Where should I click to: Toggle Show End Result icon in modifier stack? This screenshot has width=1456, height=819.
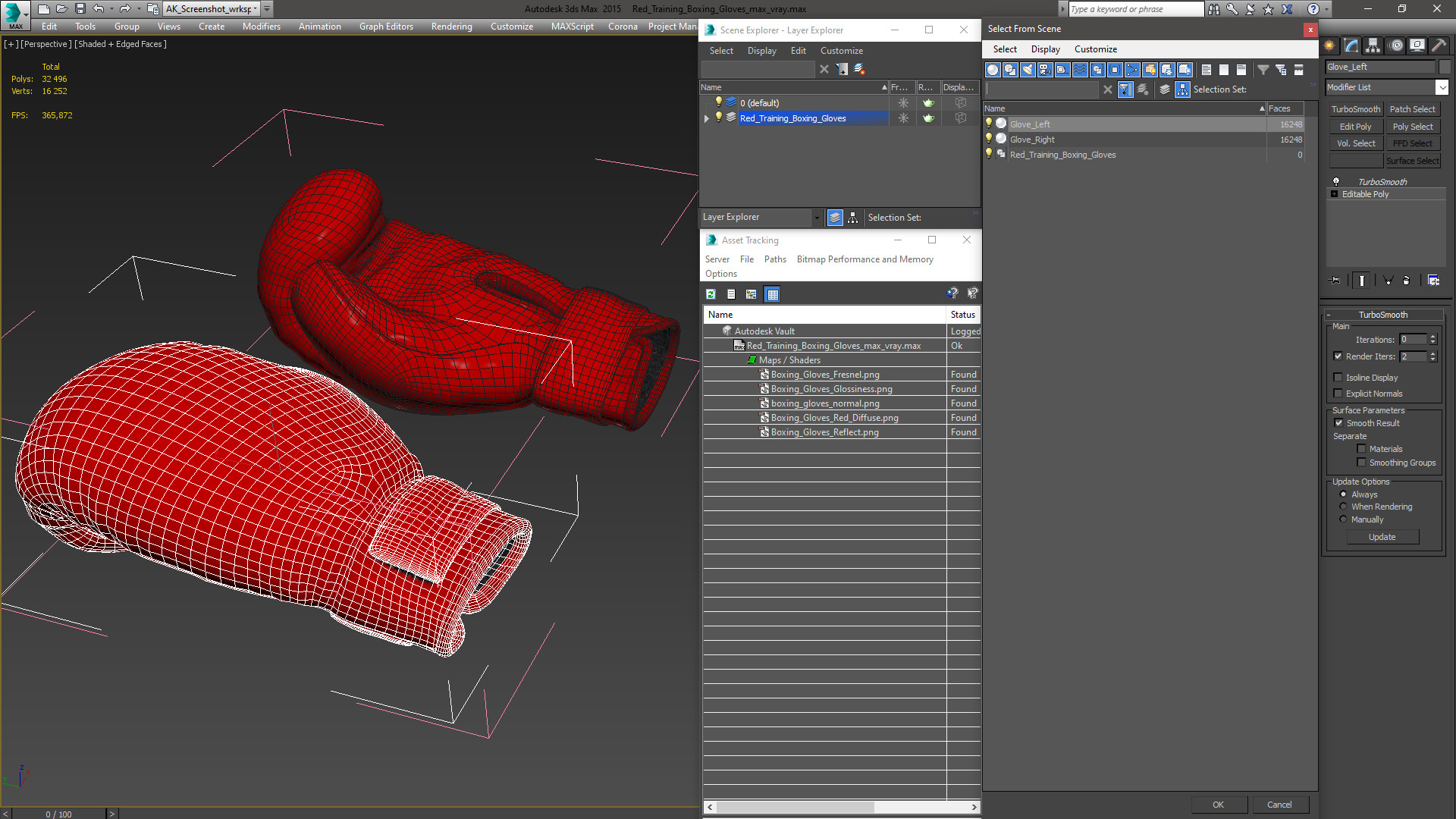1362,281
